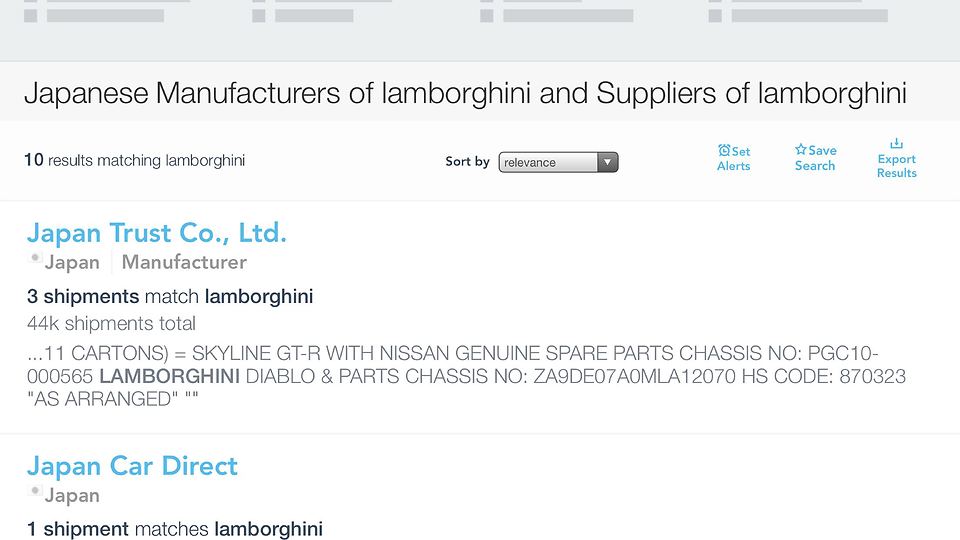The image size is (960, 540).
Task: Open the Japan Trust Co., Ltd. listing
Action: click(x=156, y=233)
